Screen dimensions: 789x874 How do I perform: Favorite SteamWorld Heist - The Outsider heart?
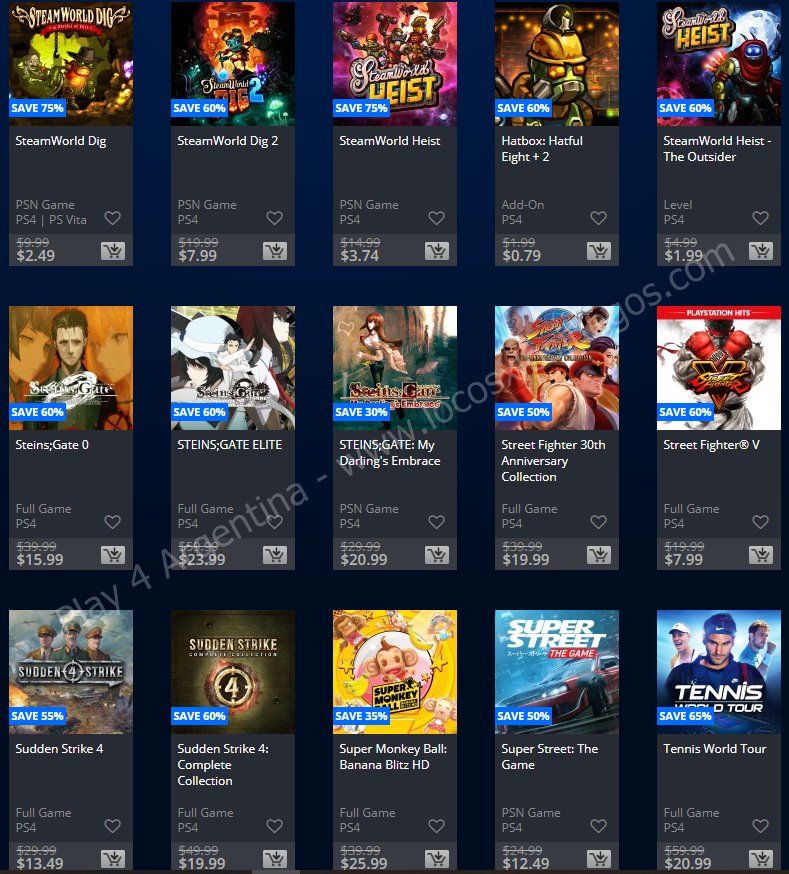[761, 218]
